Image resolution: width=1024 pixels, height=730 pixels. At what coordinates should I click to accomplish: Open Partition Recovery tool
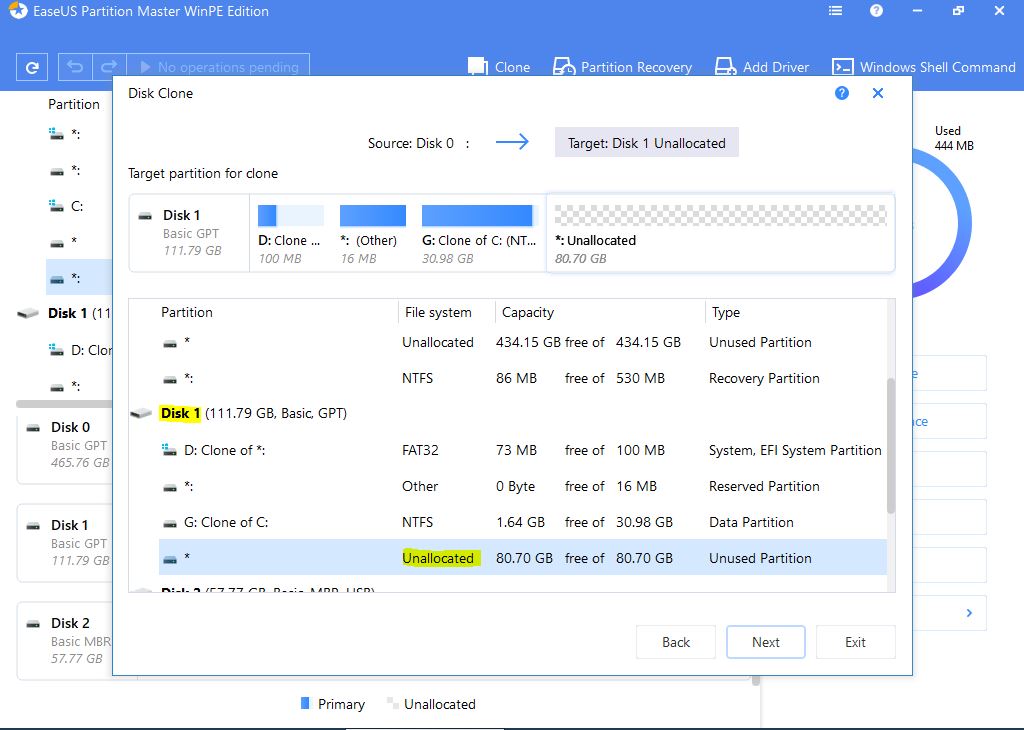[622, 67]
